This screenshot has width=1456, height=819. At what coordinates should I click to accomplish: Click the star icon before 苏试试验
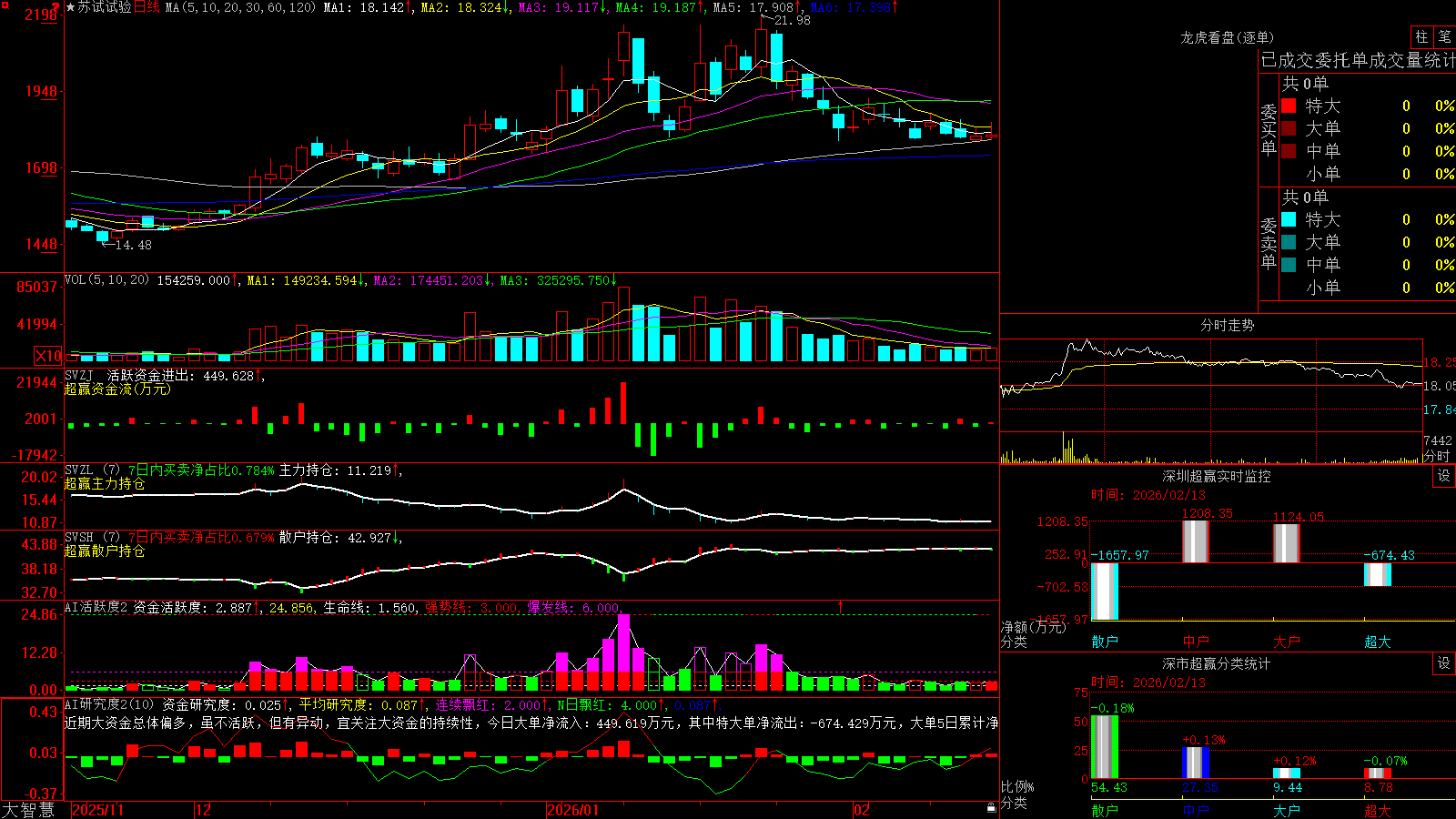pos(70,7)
